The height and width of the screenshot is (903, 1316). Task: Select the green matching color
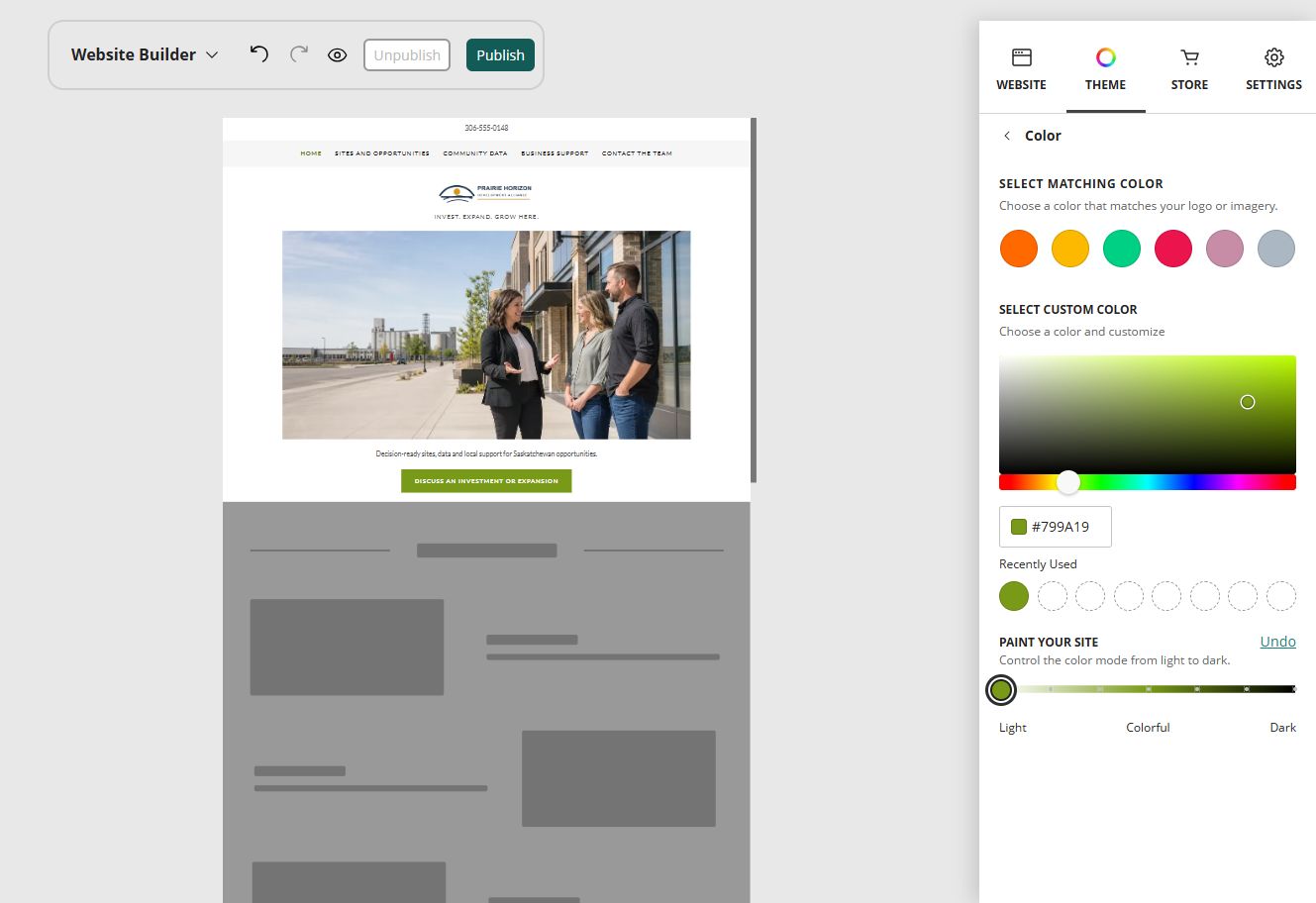[x=1122, y=249]
